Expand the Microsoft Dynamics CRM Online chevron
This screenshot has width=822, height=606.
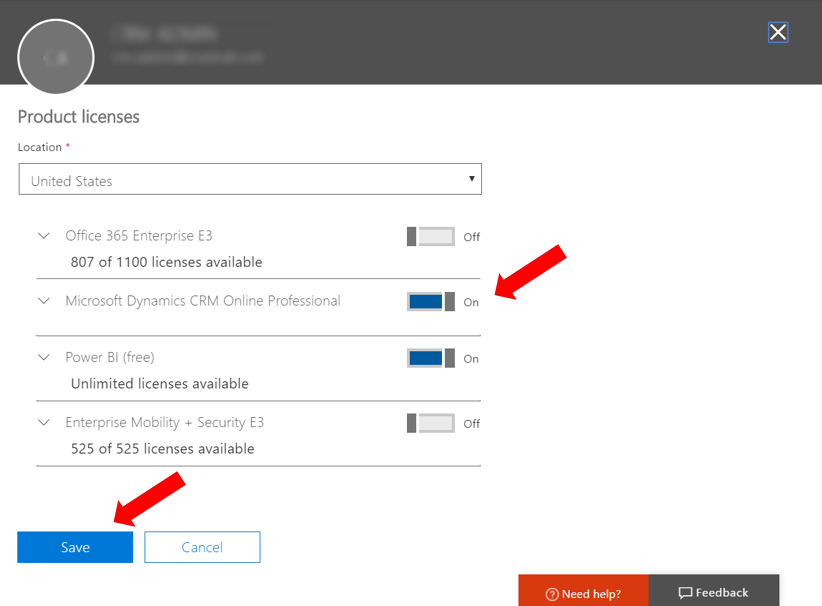tap(43, 300)
